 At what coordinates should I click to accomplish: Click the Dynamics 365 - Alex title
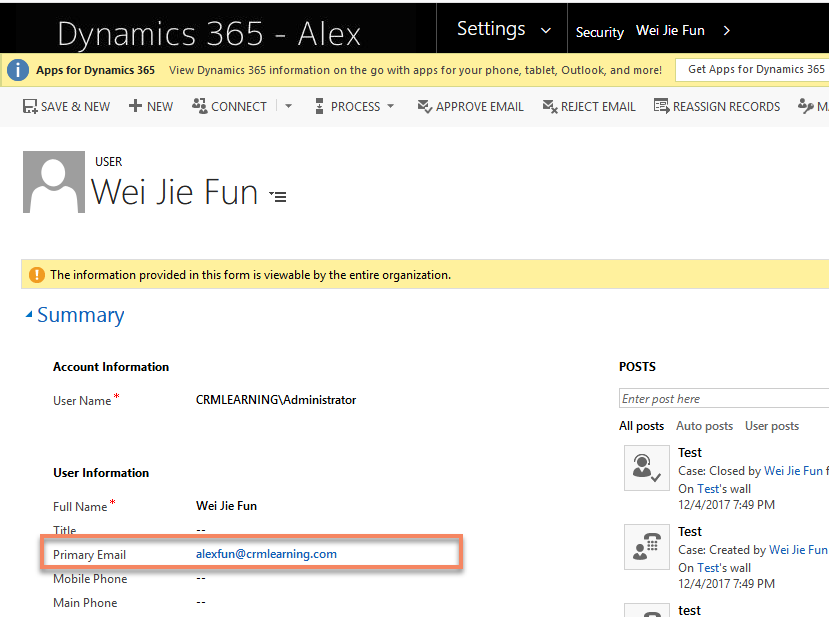pos(209,34)
